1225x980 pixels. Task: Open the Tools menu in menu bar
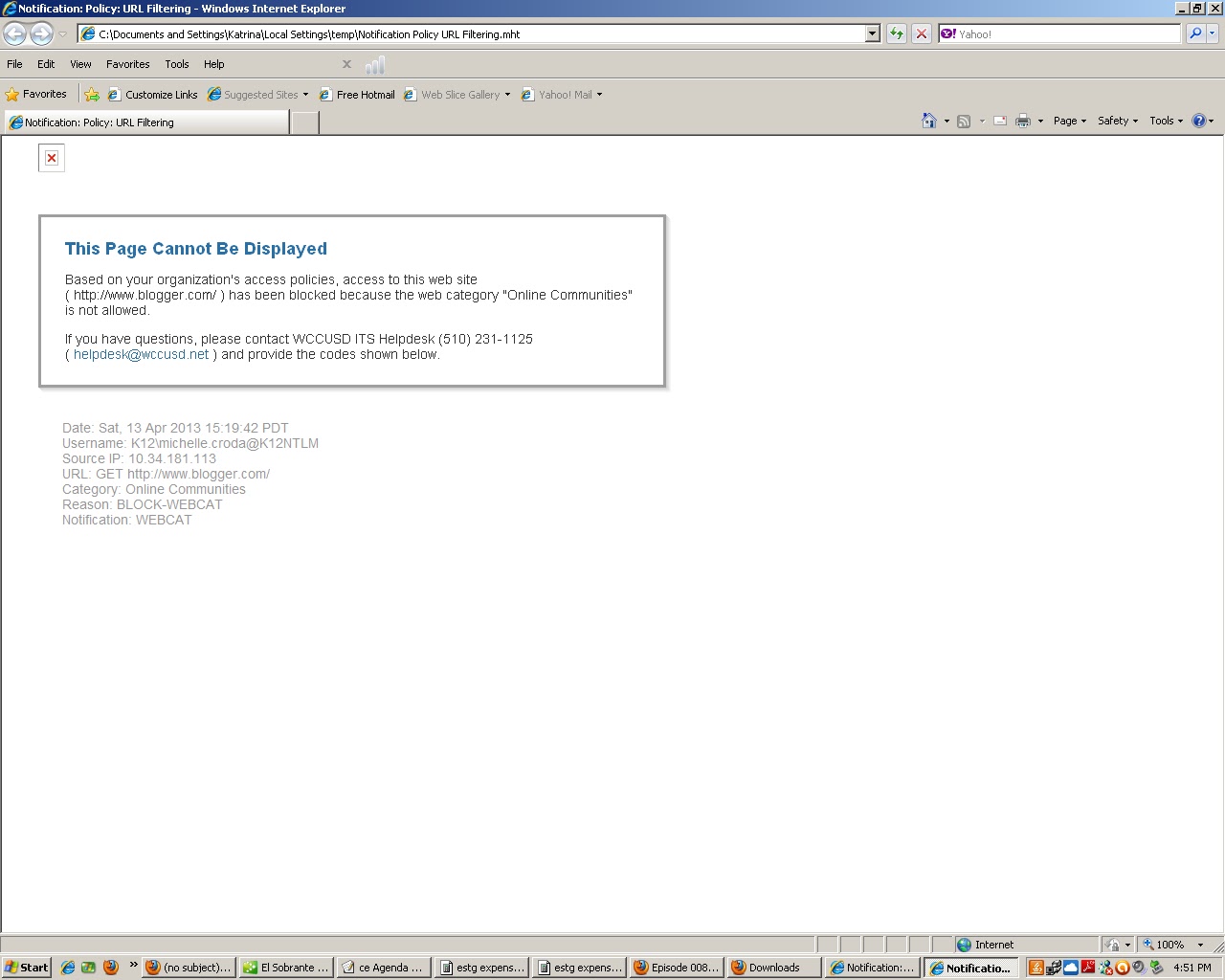click(177, 64)
